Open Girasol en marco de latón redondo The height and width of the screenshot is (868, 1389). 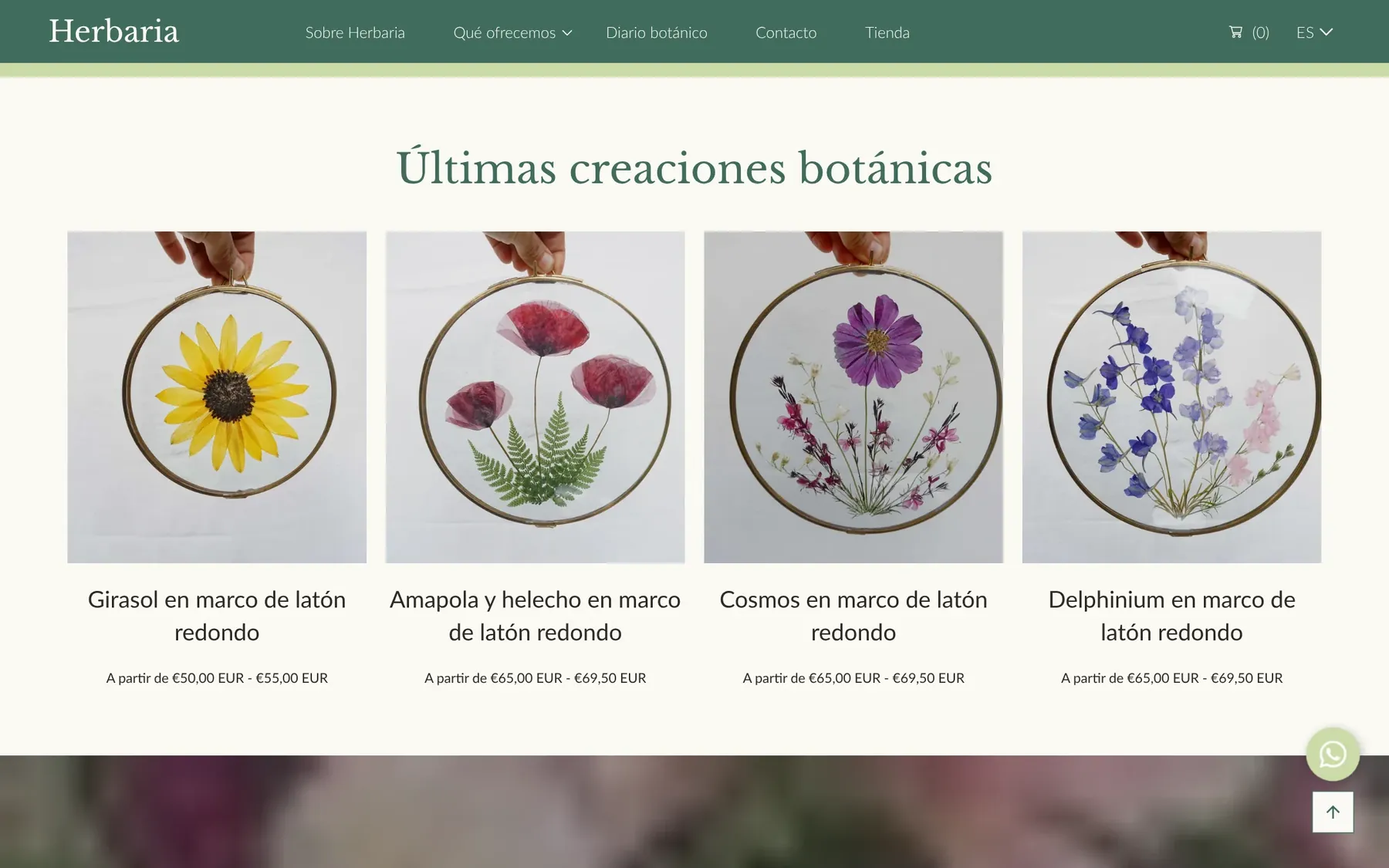tap(217, 616)
